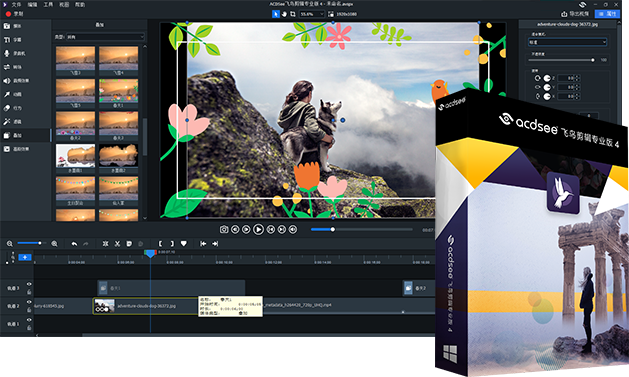Open the 55.6% preview zoom dropdown
Viewport: 629px width, 377px height.
coord(312,14)
